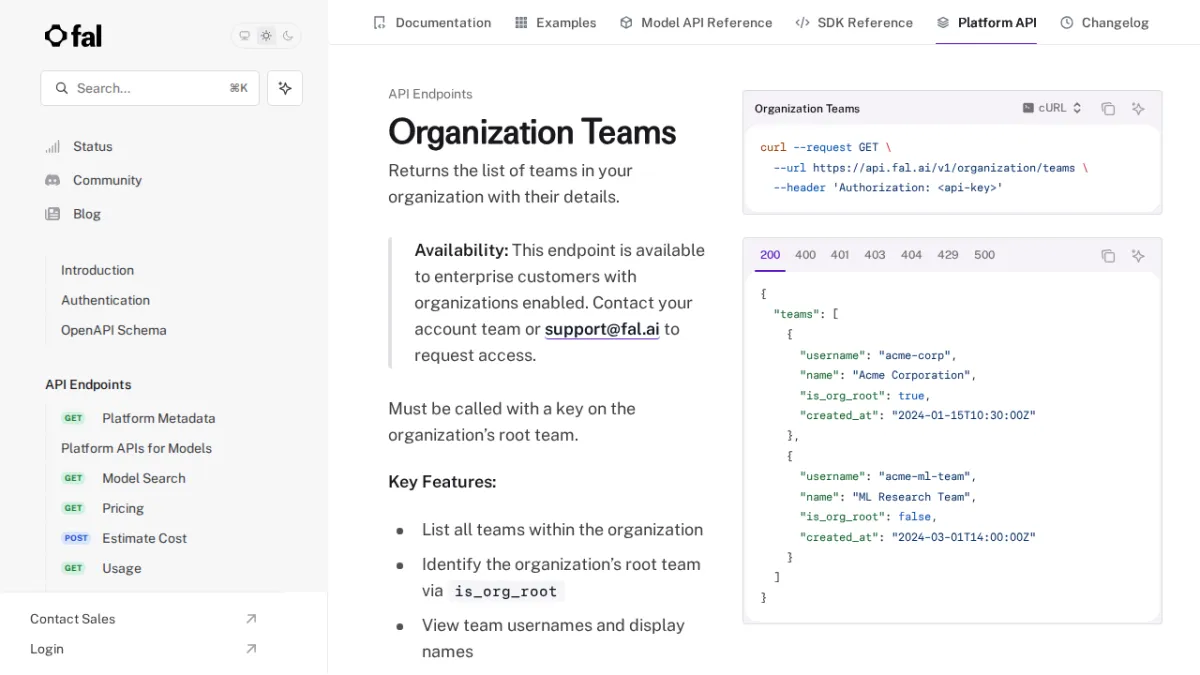Click the fal logo
1200x675 pixels.
tap(73, 36)
